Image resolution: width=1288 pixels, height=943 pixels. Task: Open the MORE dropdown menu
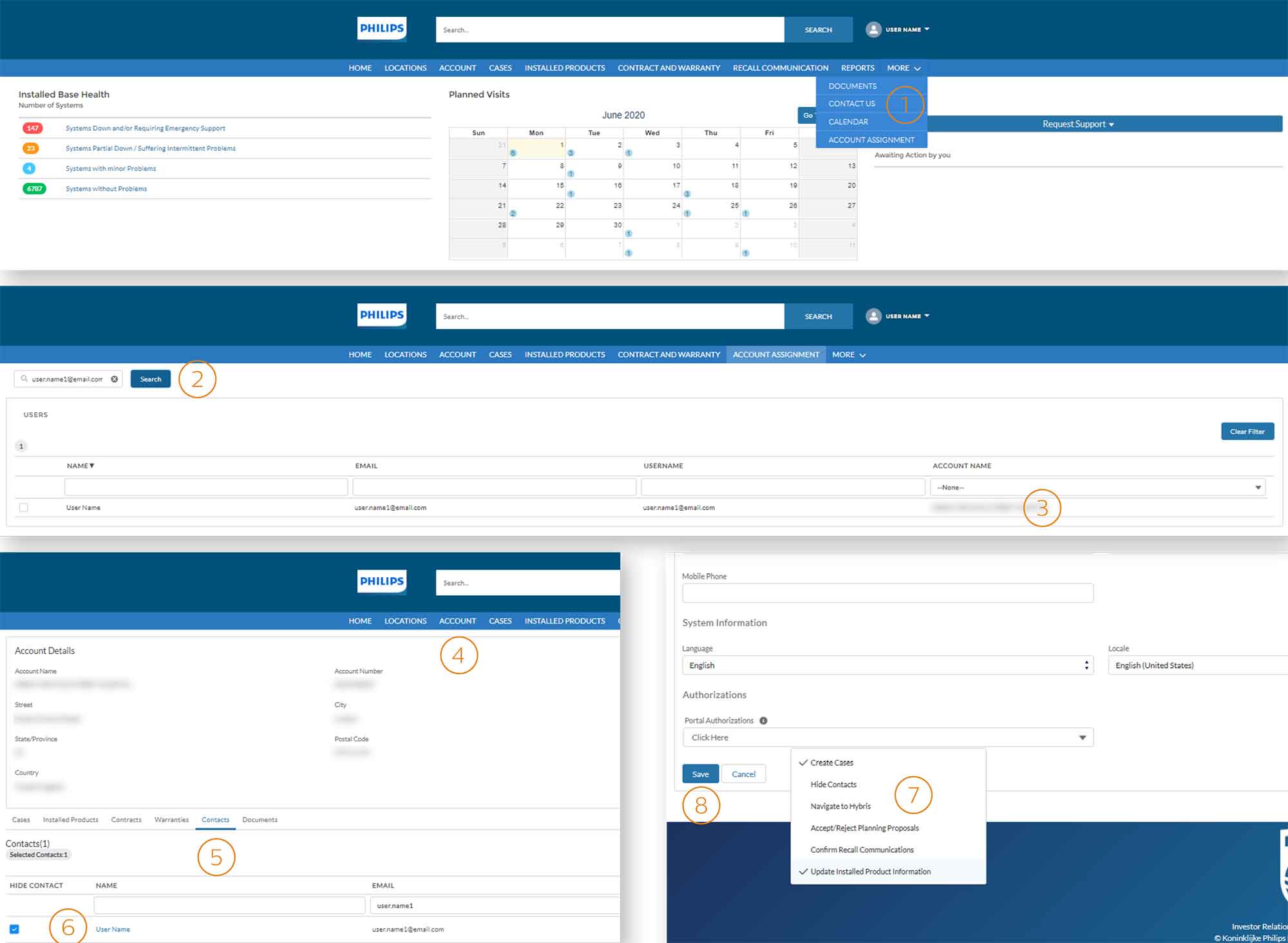point(902,67)
